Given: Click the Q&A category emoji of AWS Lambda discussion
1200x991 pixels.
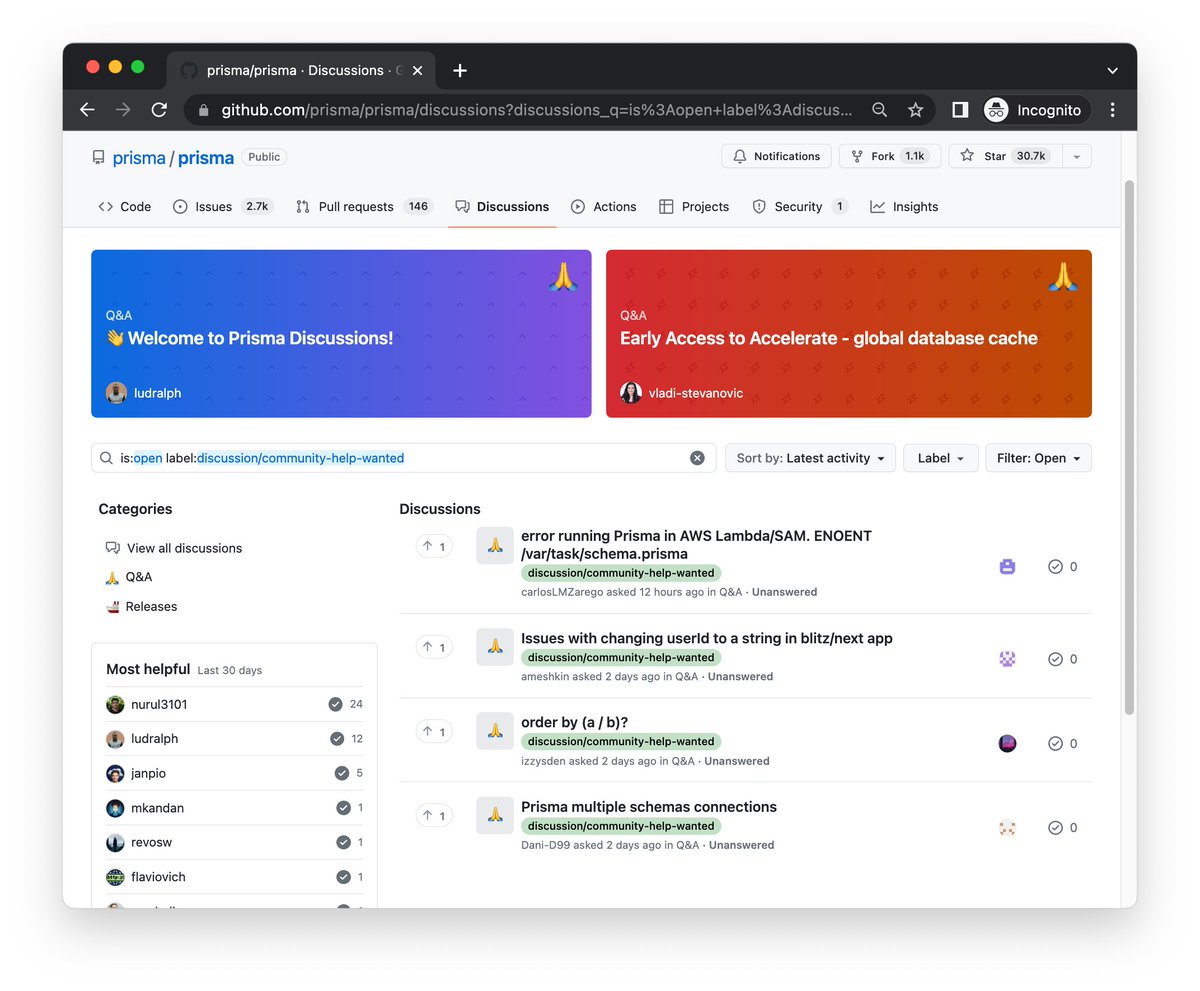Looking at the screenshot, I should tap(494, 546).
